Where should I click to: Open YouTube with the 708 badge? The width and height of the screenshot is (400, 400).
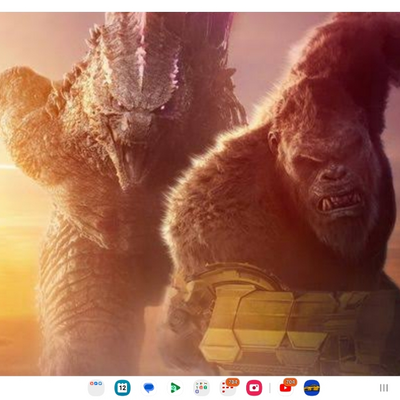[x=286, y=387]
